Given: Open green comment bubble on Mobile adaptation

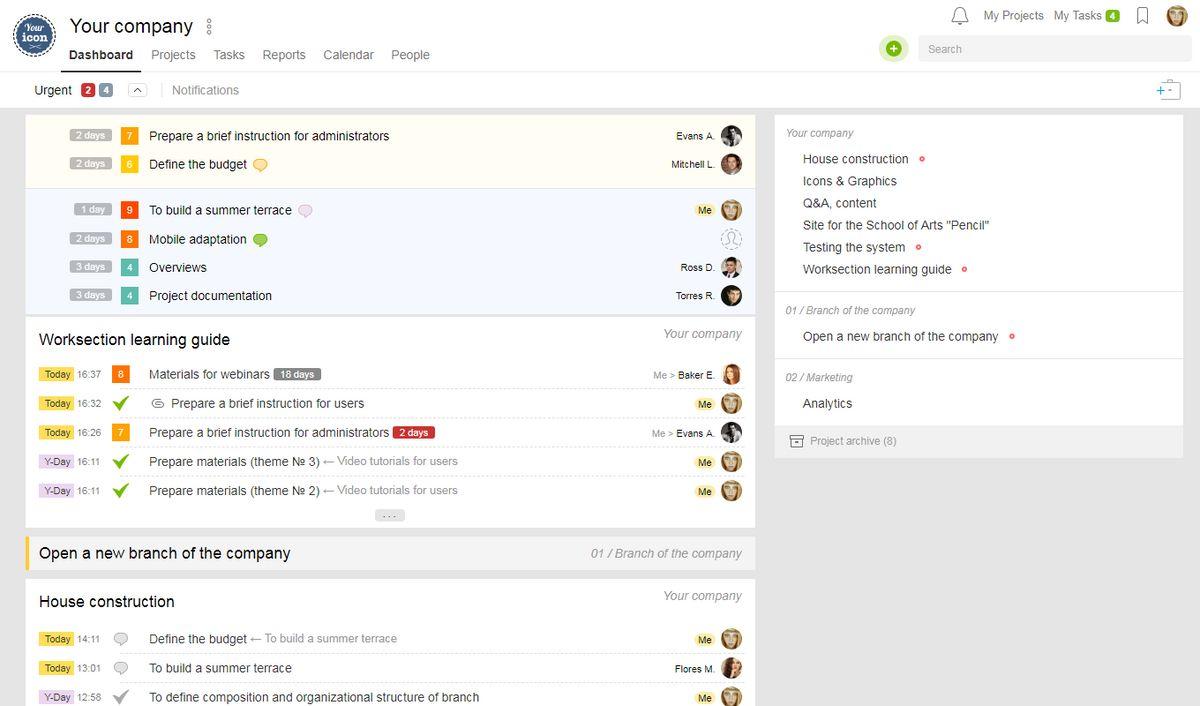Looking at the screenshot, I should click(x=260, y=240).
